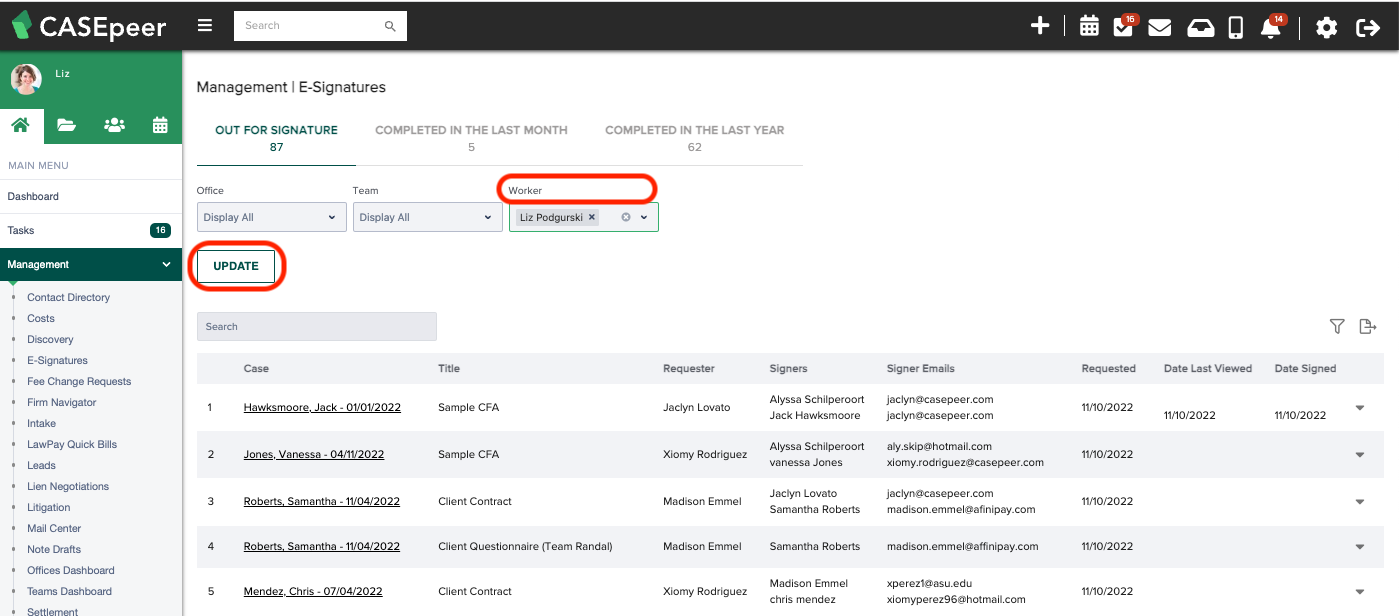Open notifications bell with 14 badge

tap(1272, 26)
